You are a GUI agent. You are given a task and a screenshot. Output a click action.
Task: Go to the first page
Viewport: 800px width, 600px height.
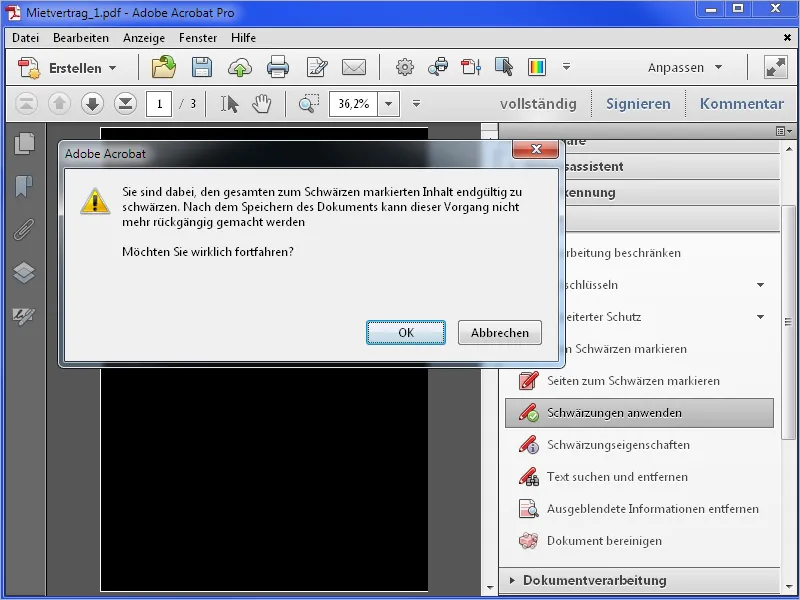pos(27,104)
